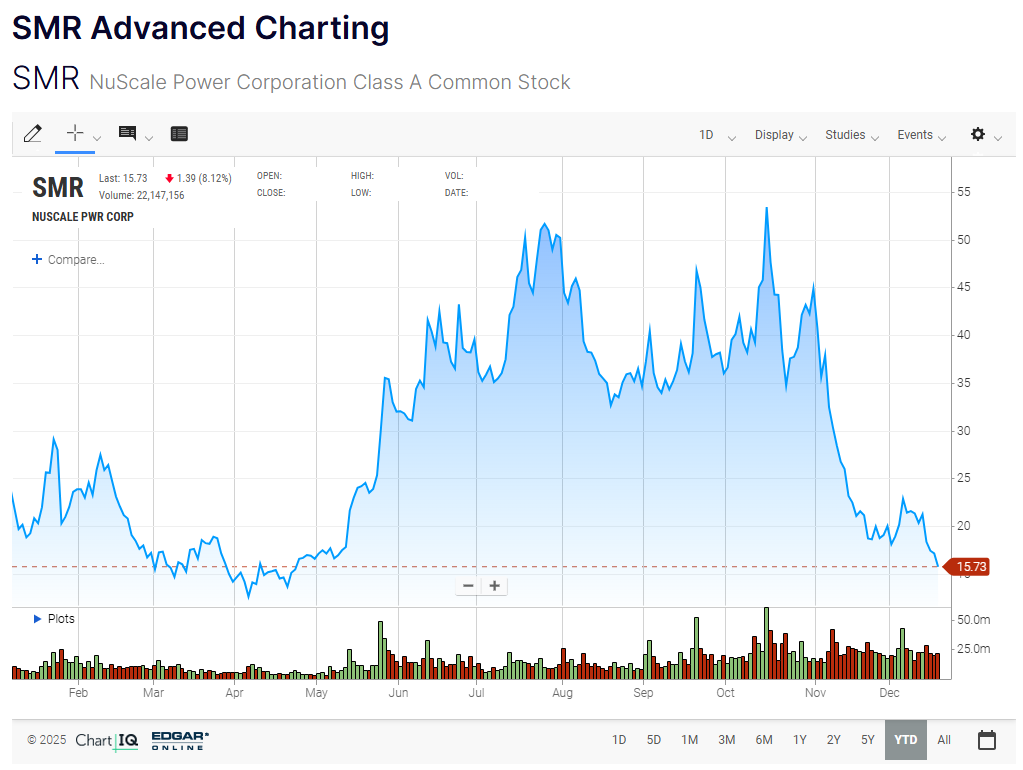Open the info tooltip comment icon
1023x770 pixels.
click(127, 134)
